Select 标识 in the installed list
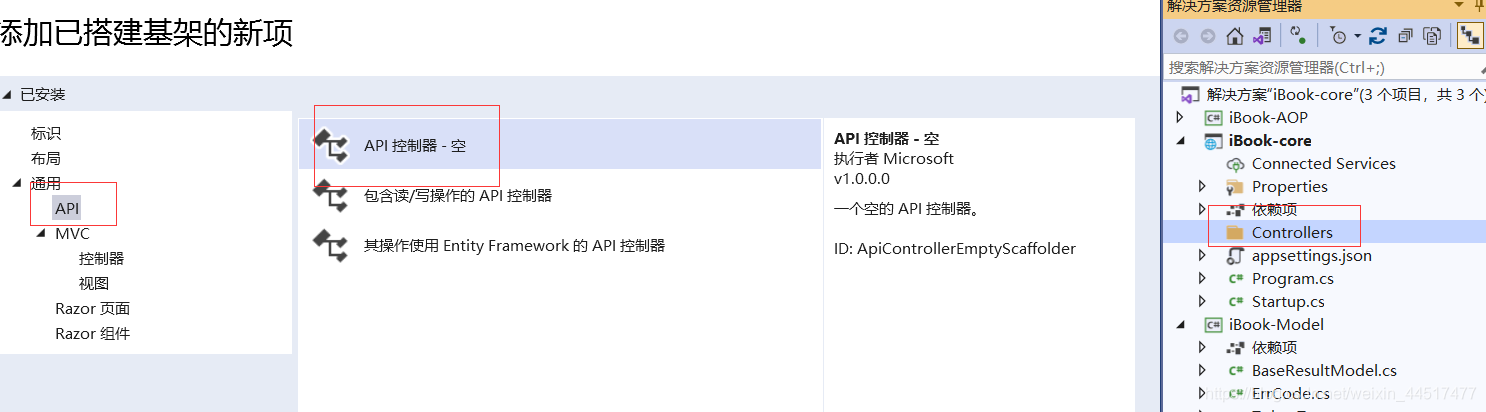 (x=46, y=133)
